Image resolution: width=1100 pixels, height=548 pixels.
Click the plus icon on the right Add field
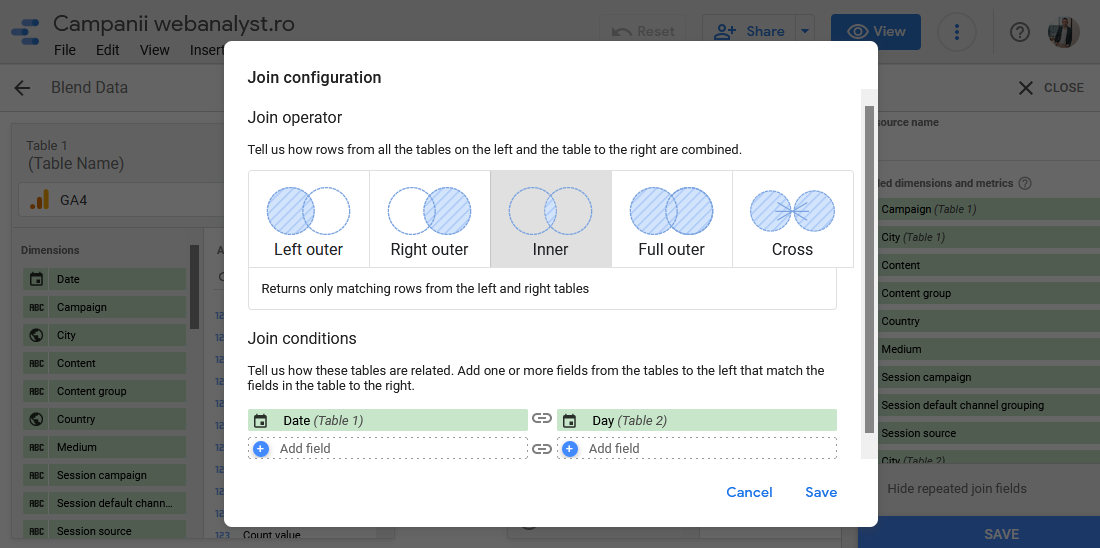[570, 448]
